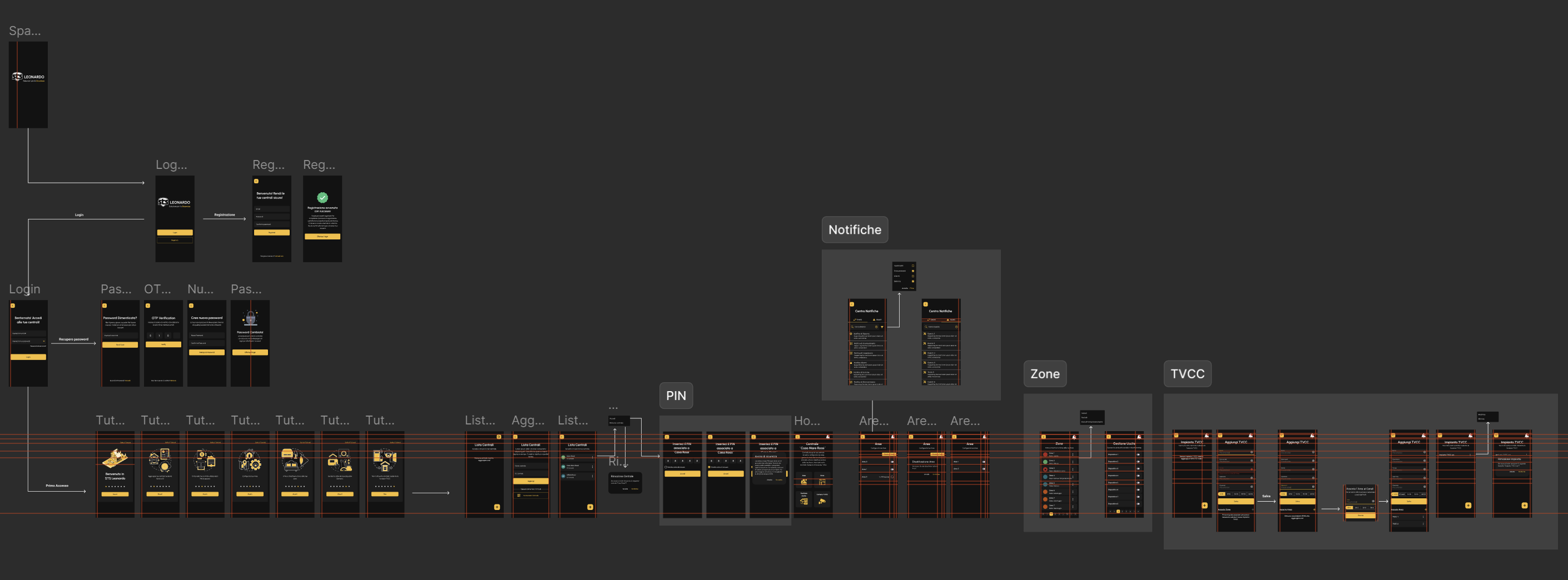Click page dots indicator in Benvenuto tutorial frame
1568x580 pixels.
115,486
